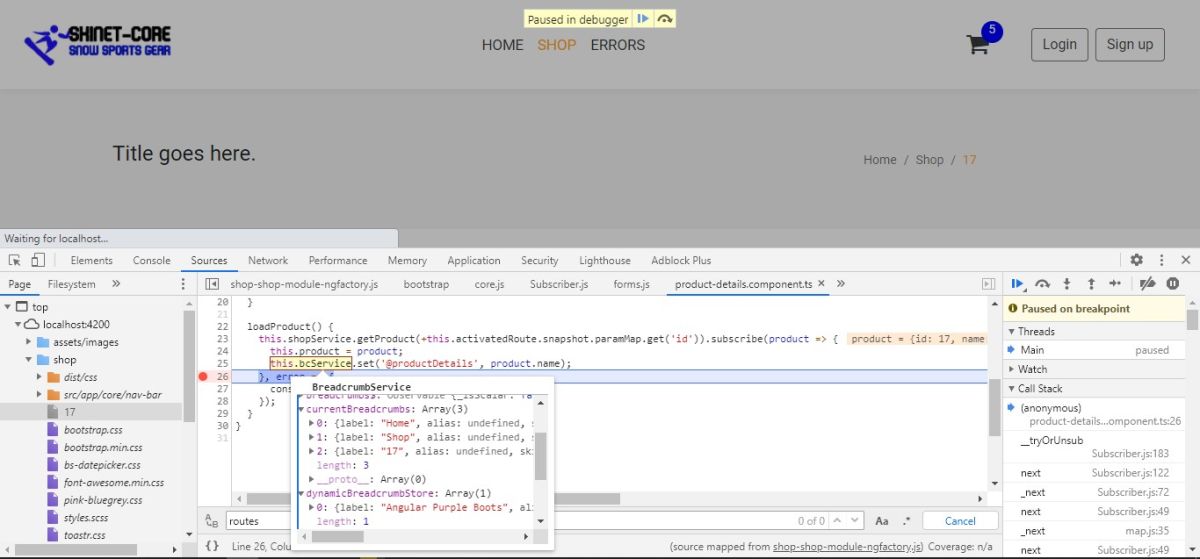Open the DevTools three-dot customize menu
The image size is (1200, 559).
coord(1162,260)
